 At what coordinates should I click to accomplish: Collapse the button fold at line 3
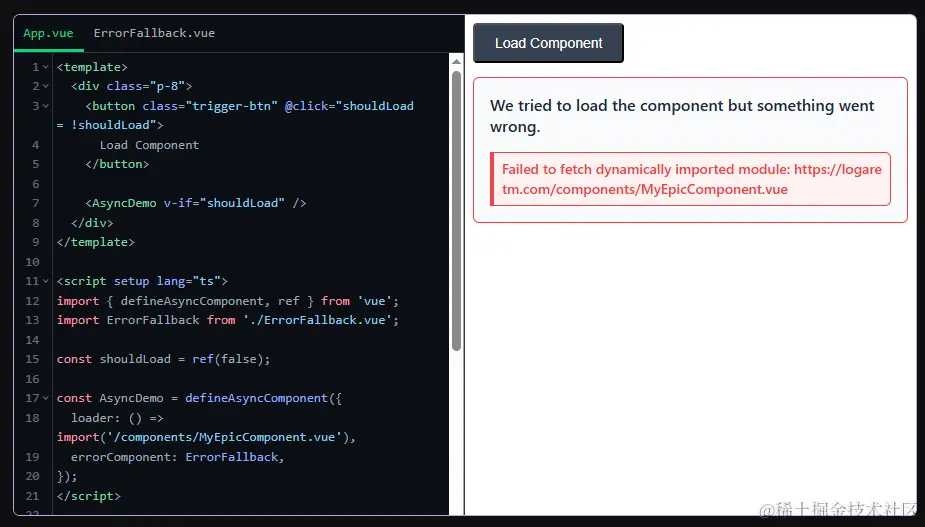[45, 106]
